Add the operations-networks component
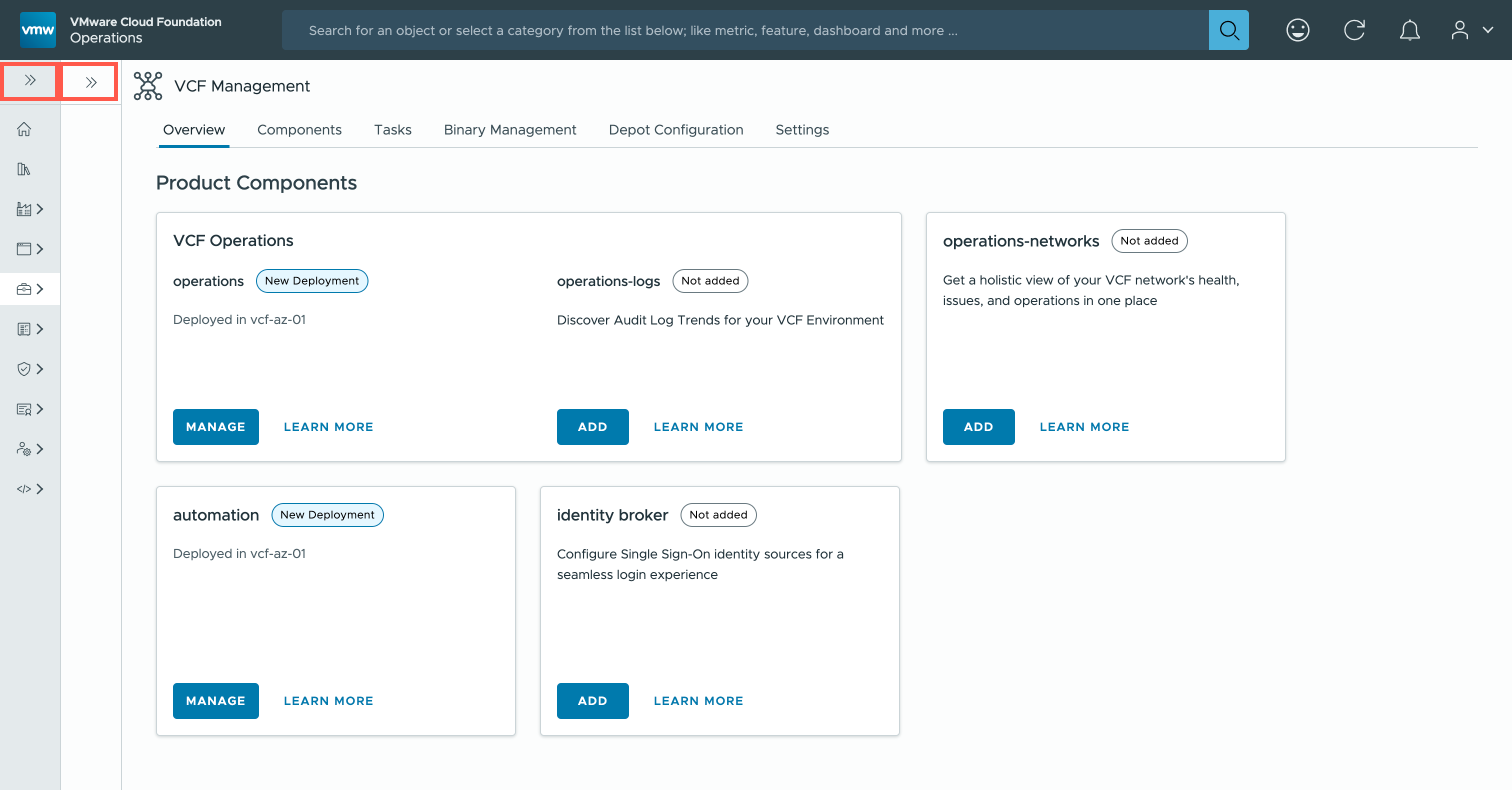The width and height of the screenshot is (1512, 790). click(x=978, y=426)
